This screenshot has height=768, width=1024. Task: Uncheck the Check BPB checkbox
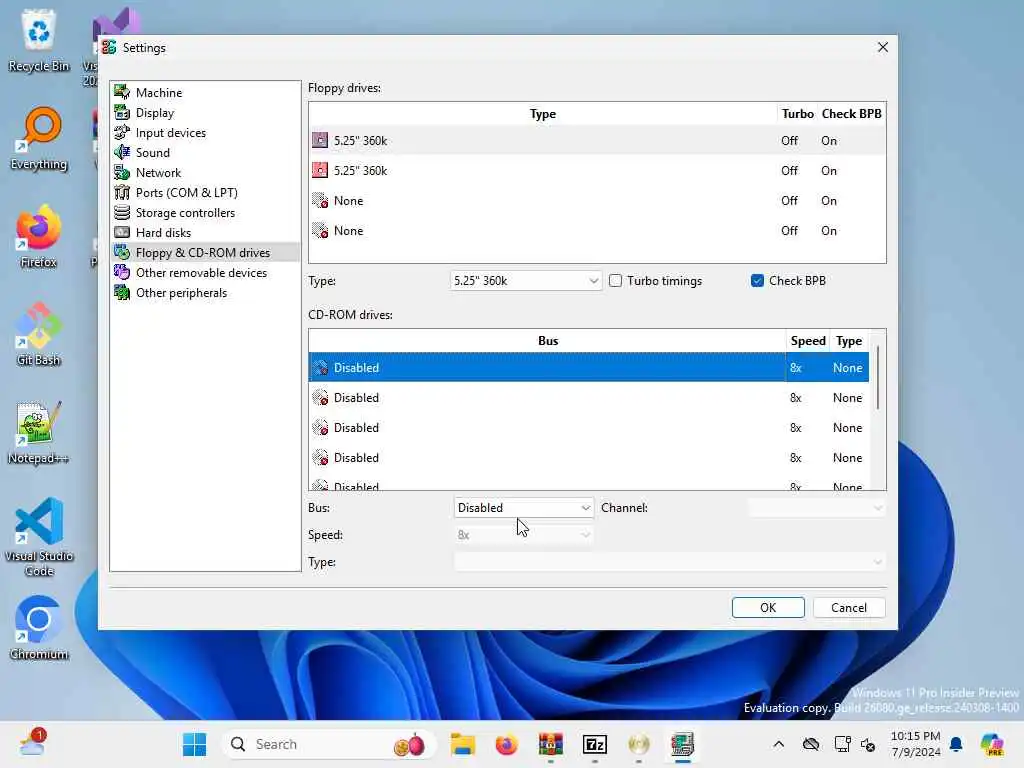click(x=758, y=281)
